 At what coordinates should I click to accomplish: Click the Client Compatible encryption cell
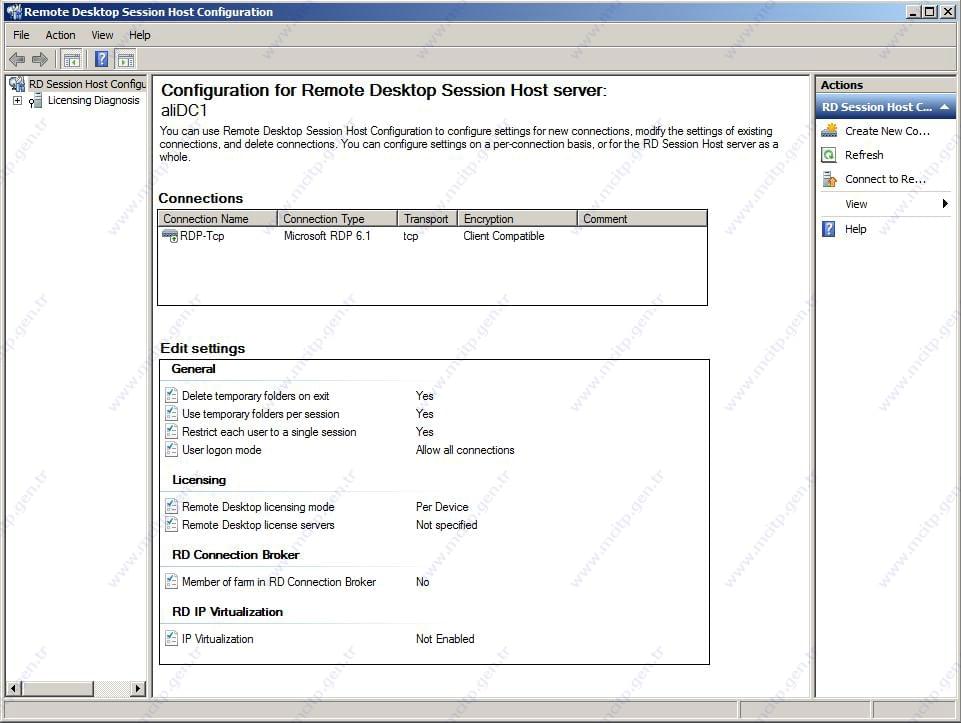(x=504, y=236)
